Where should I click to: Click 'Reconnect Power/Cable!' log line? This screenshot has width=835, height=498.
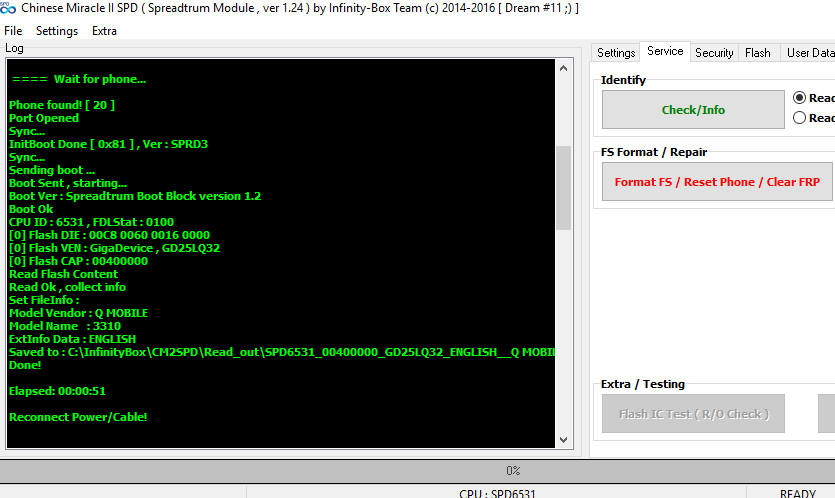[78, 417]
